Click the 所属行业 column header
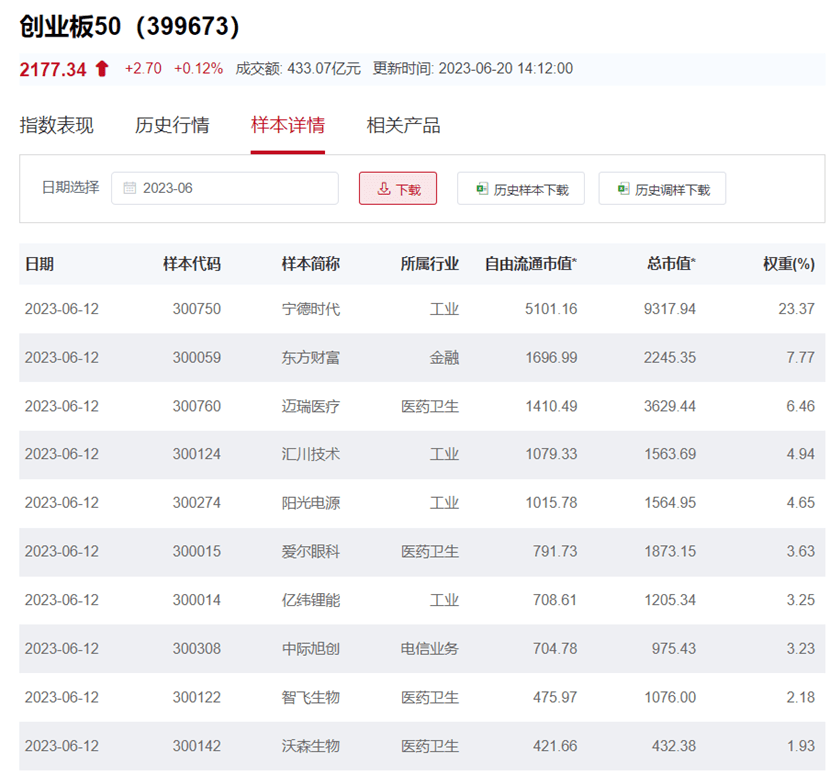 pos(429,264)
